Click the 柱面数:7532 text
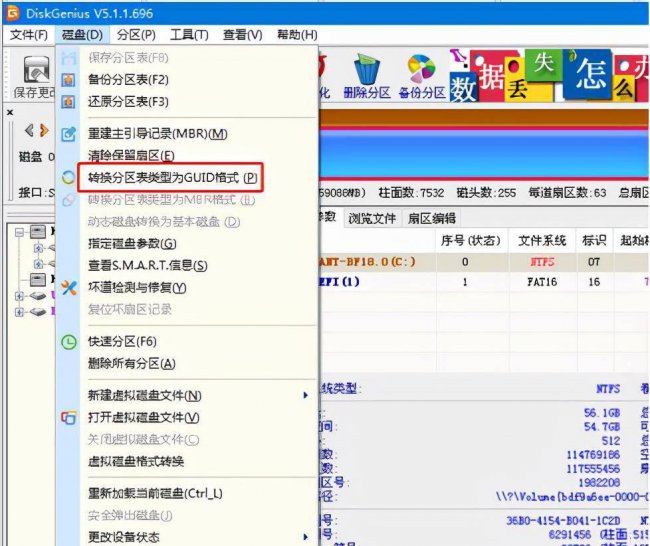 (x=411, y=193)
